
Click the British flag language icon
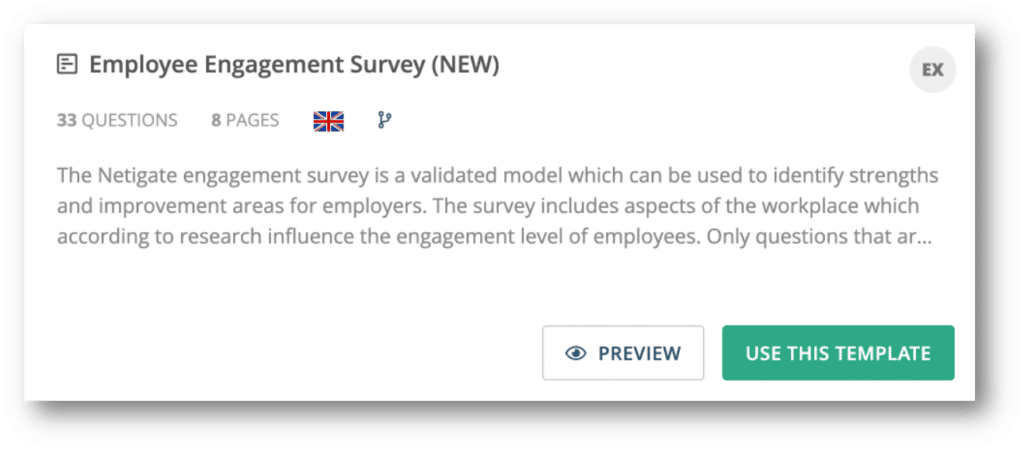pos(328,121)
